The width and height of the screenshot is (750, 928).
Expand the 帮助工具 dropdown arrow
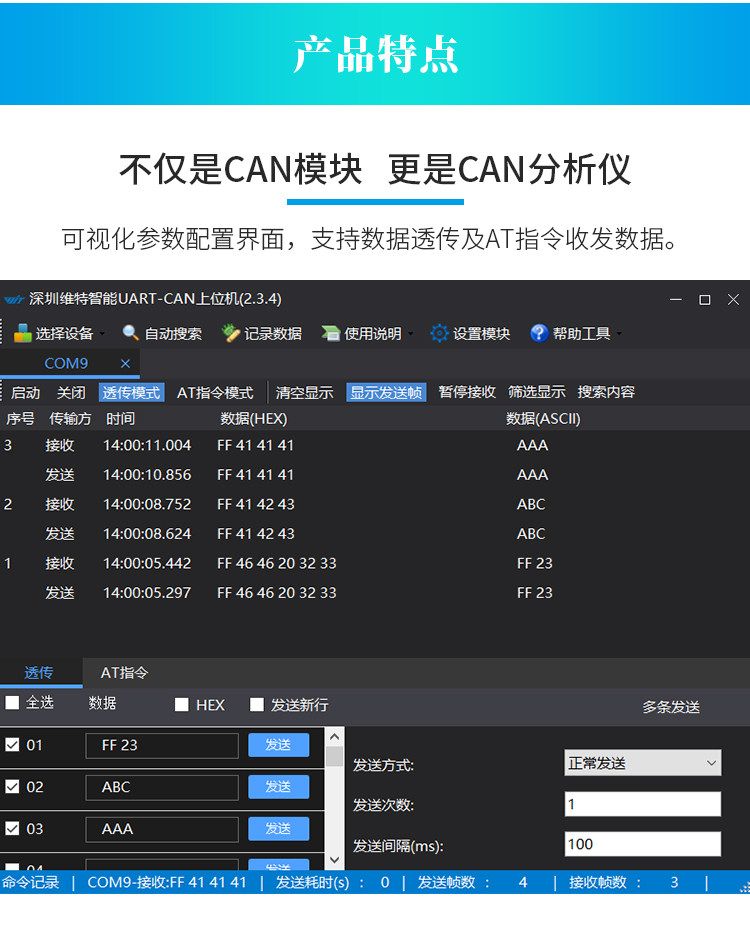click(x=619, y=334)
